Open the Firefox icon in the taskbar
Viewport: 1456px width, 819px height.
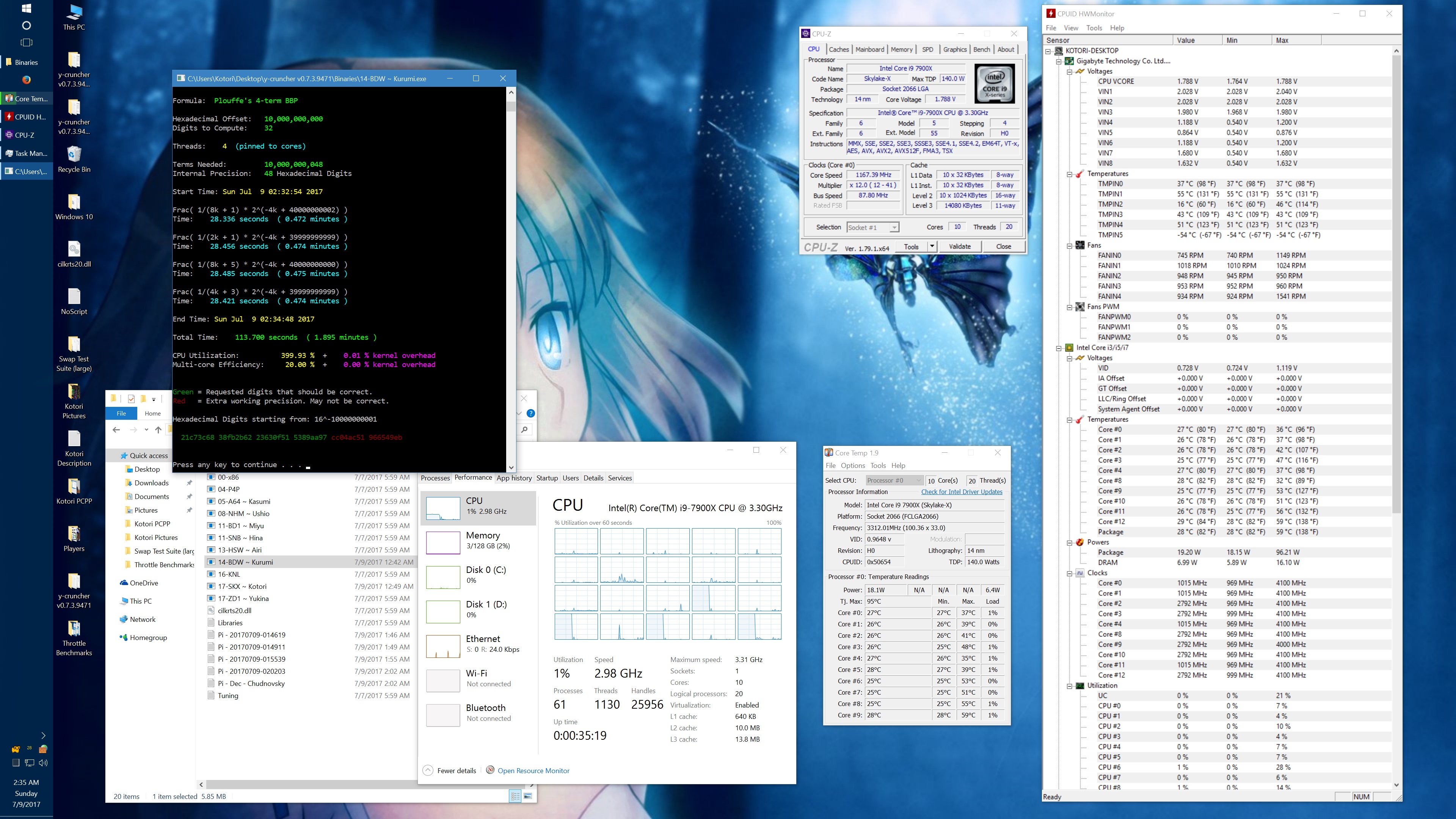pyautogui.click(x=26, y=80)
